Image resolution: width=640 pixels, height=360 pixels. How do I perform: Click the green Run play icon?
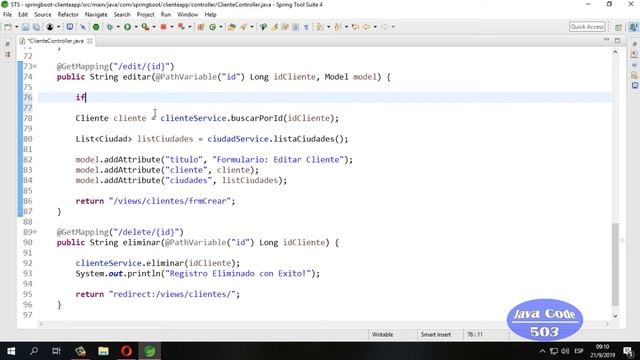click(127, 27)
